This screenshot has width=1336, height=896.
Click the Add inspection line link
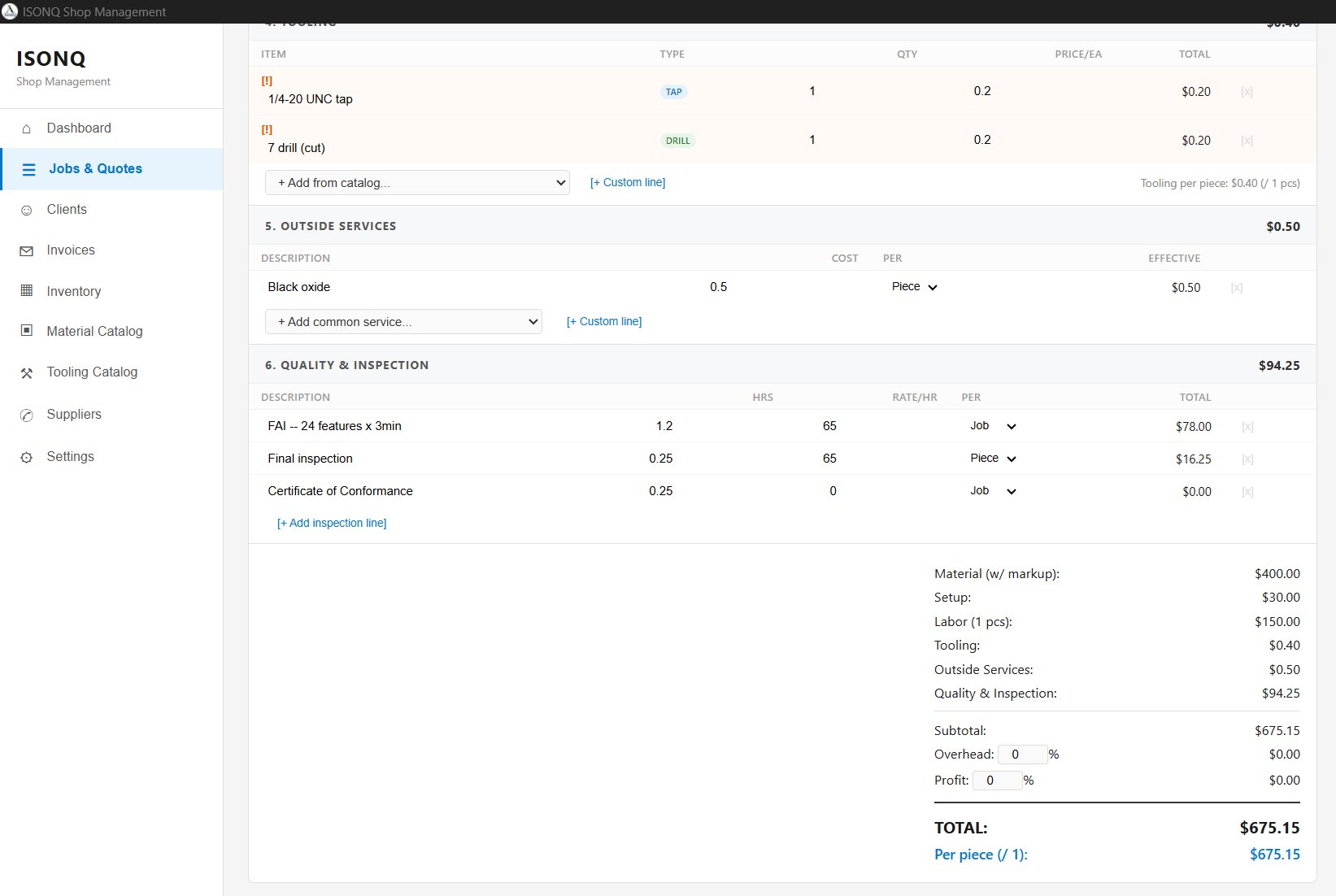coord(332,523)
